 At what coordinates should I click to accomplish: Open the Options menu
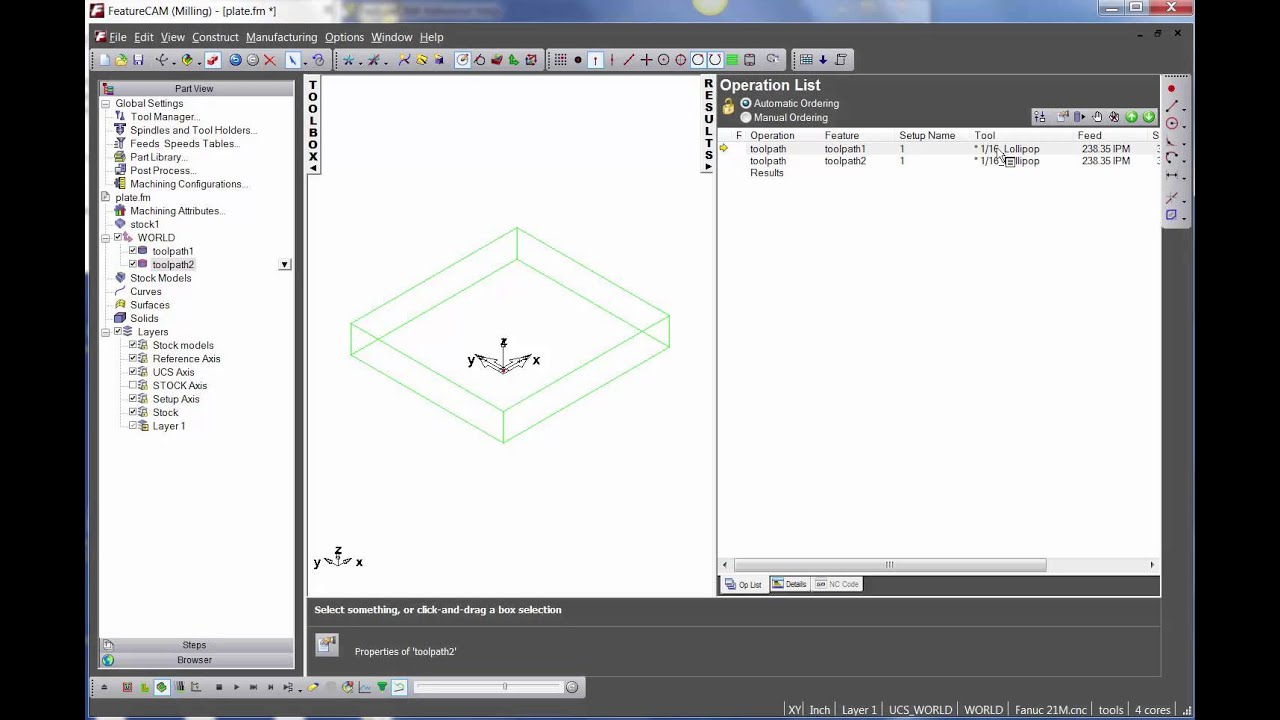pos(344,37)
